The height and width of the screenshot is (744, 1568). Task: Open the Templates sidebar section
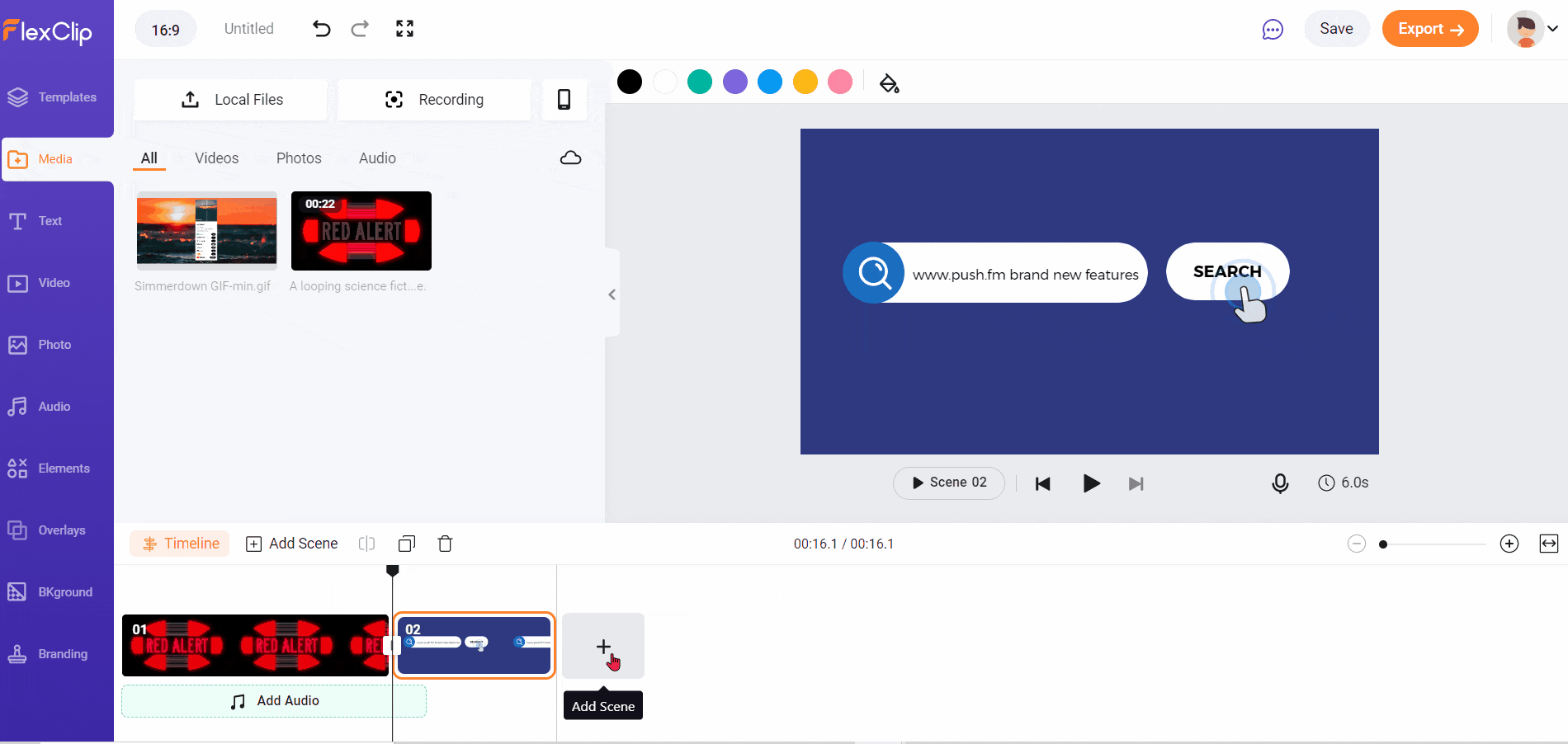coord(53,97)
